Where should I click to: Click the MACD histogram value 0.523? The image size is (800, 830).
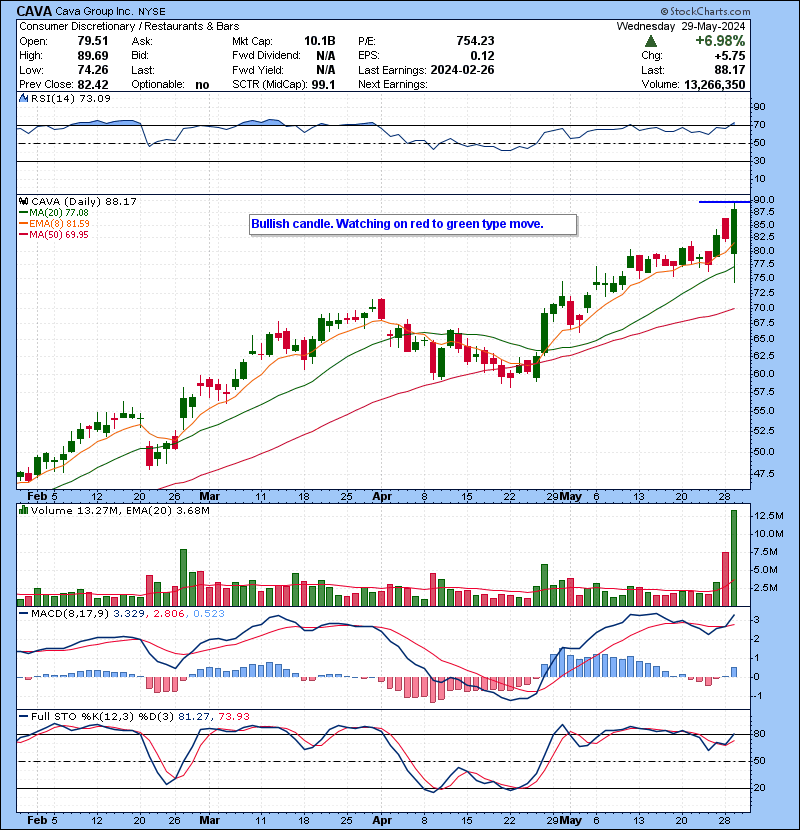pyautogui.click(x=209, y=614)
